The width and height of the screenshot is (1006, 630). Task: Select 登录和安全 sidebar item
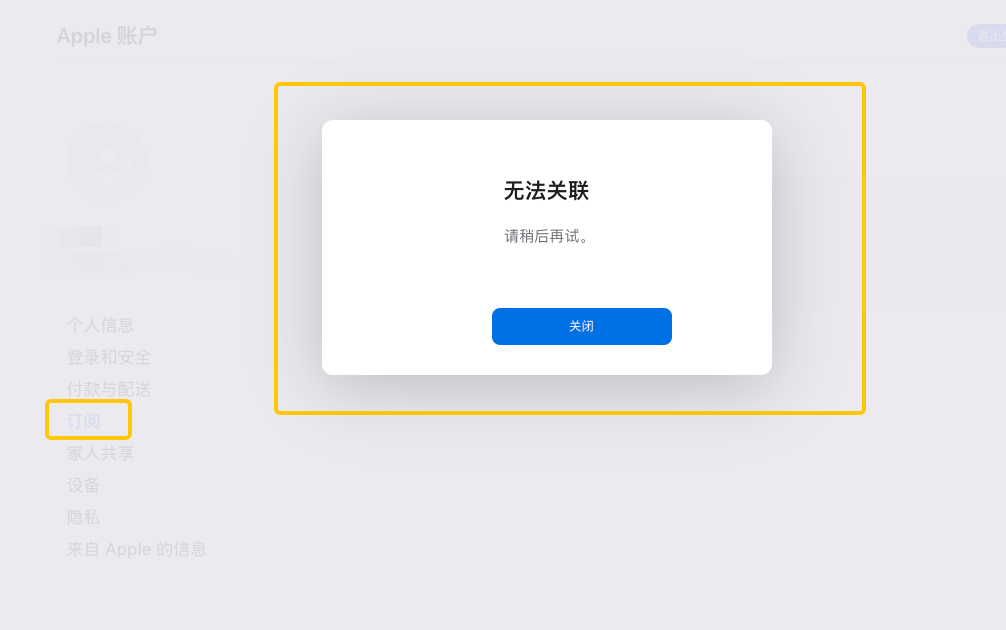pyautogui.click(x=108, y=357)
